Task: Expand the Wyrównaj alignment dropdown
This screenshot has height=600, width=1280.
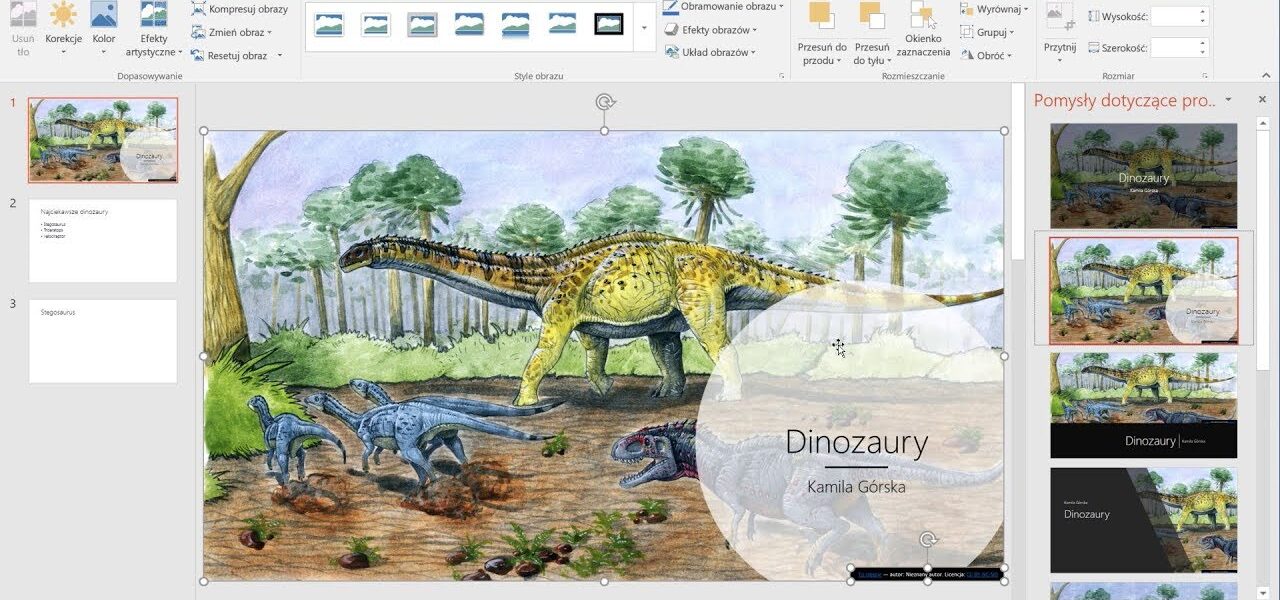Action: [x=1026, y=9]
